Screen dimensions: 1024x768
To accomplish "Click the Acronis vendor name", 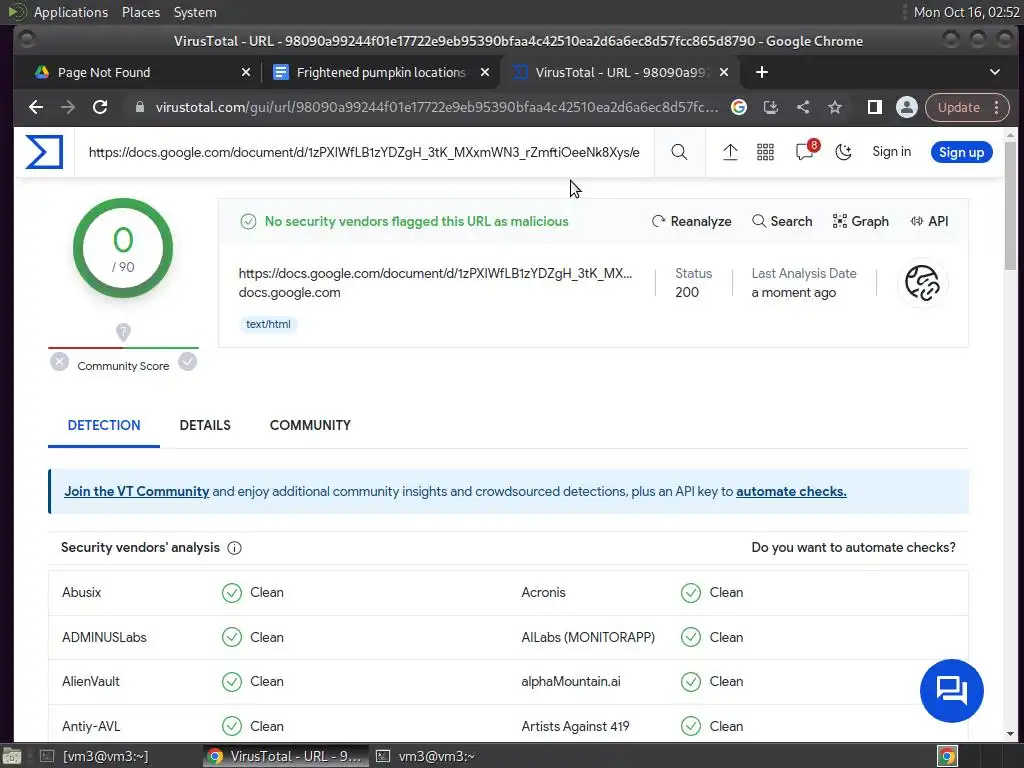I will 543,592.
